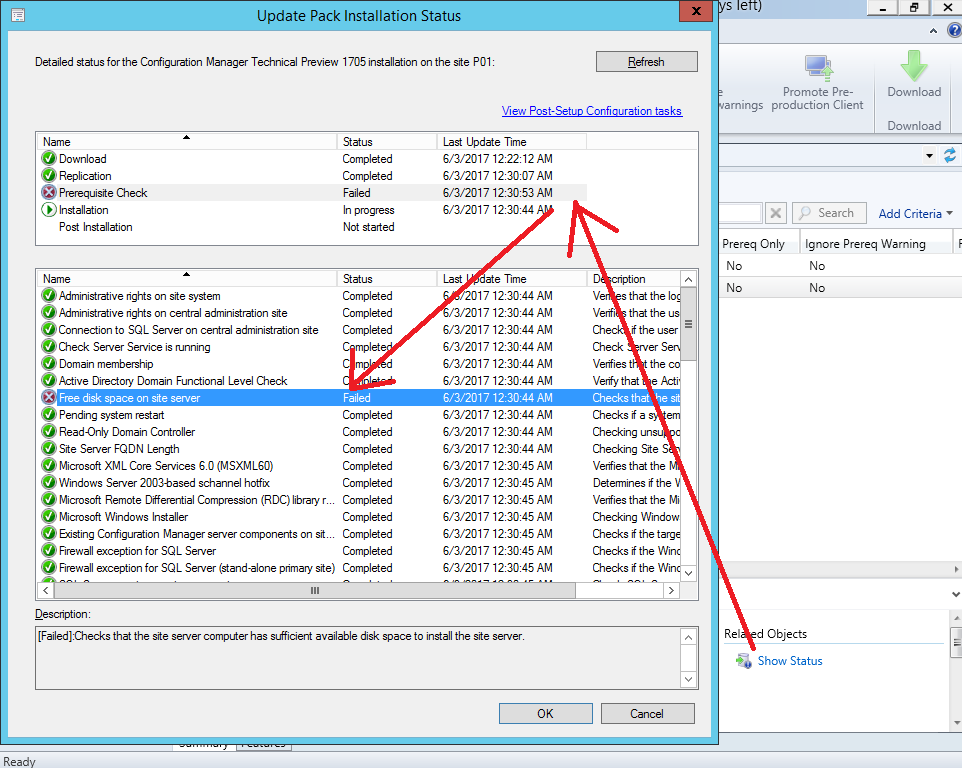This screenshot has width=962, height=768.
Task: Click red failed icon beside Prerequisite Check
Action: [48, 193]
